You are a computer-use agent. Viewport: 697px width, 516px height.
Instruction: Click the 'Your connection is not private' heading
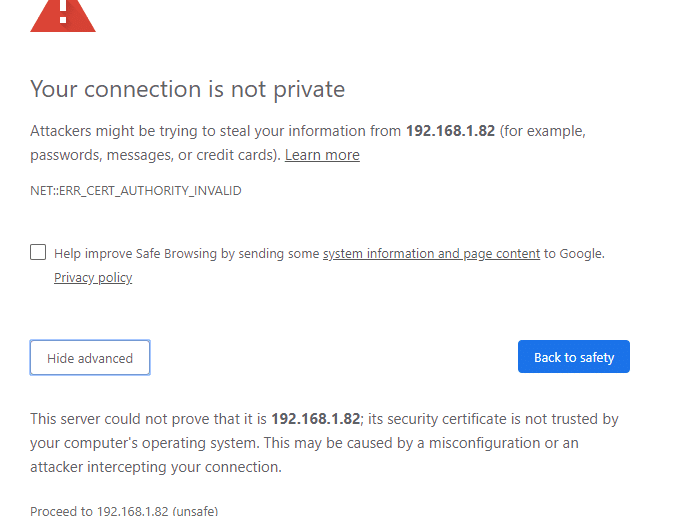pos(187,89)
